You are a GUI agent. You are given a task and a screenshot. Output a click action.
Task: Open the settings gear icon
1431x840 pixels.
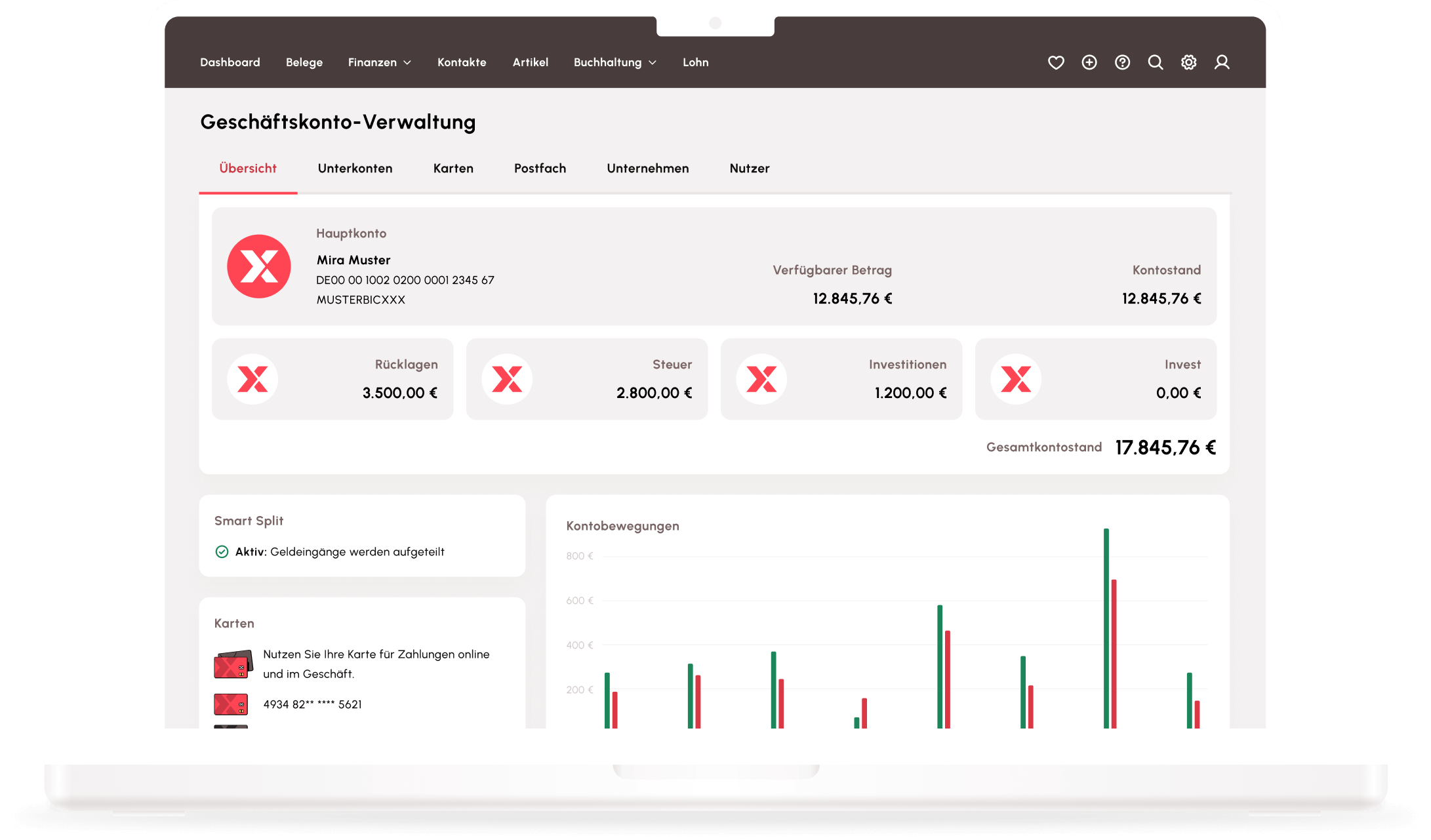(x=1189, y=62)
